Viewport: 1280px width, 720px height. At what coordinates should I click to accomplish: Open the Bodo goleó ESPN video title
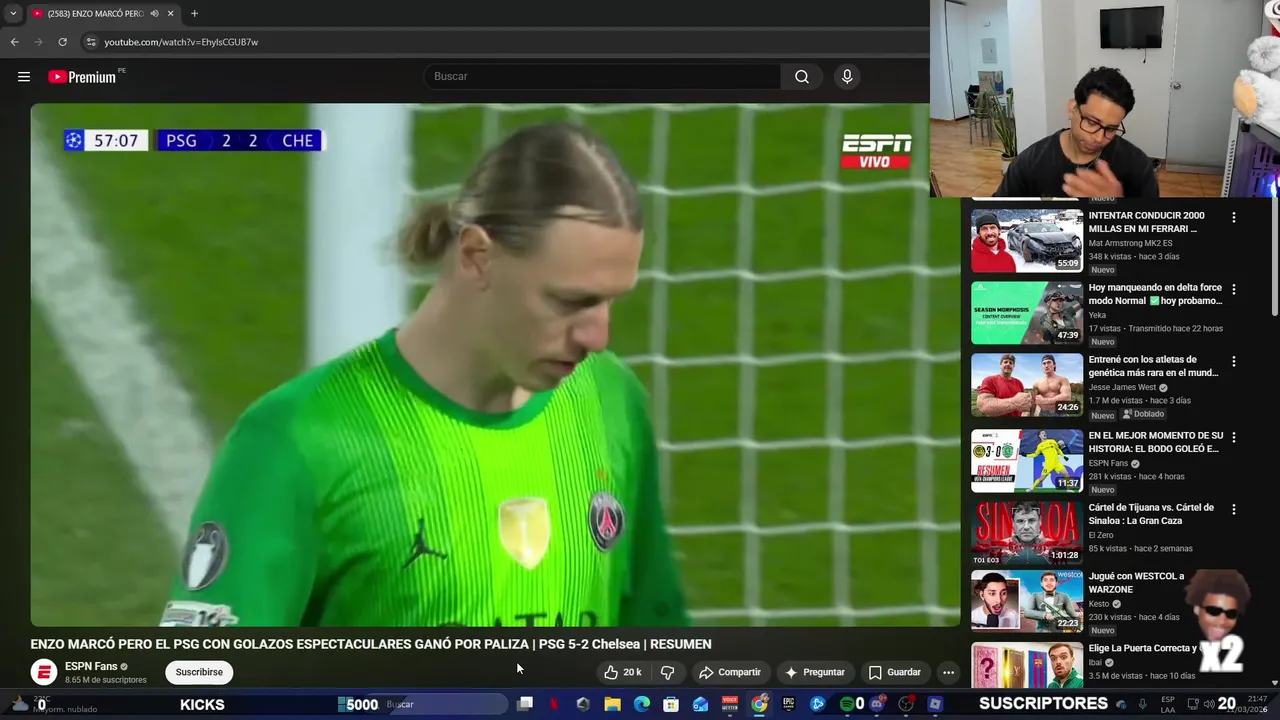coord(1155,442)
